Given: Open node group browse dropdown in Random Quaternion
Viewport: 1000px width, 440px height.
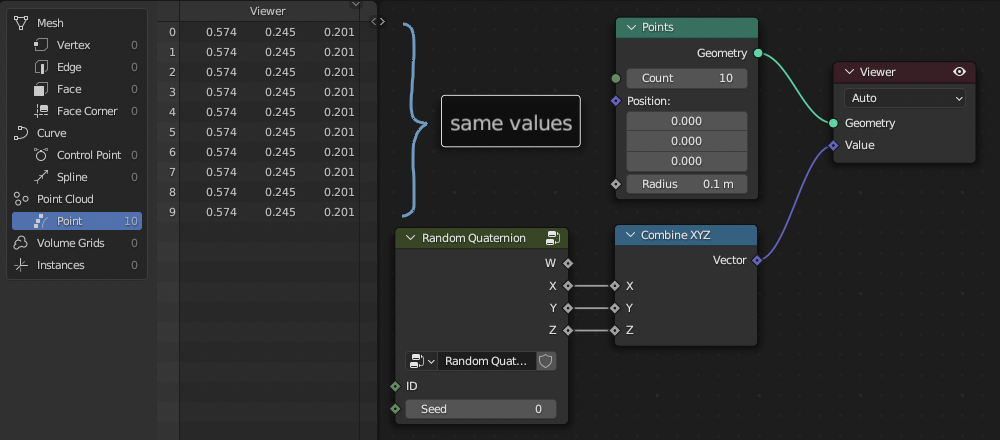Looking at the screenshot, I should pyautogui.click(x=421, y=361).
